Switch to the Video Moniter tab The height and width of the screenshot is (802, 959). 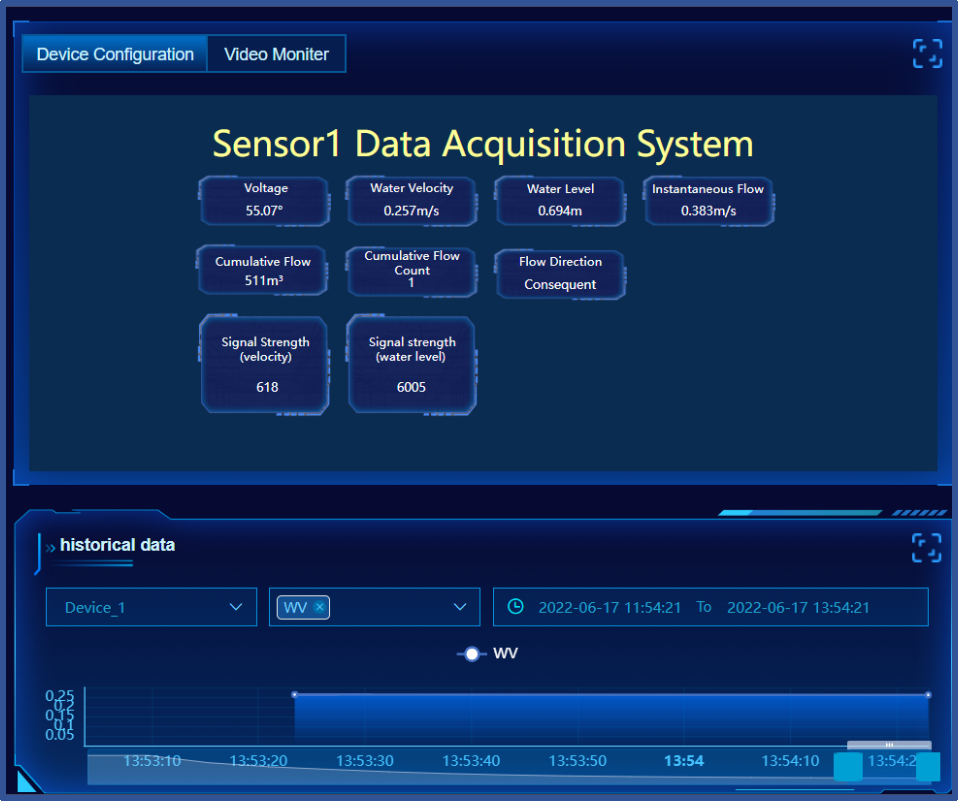tap(276, 53)
